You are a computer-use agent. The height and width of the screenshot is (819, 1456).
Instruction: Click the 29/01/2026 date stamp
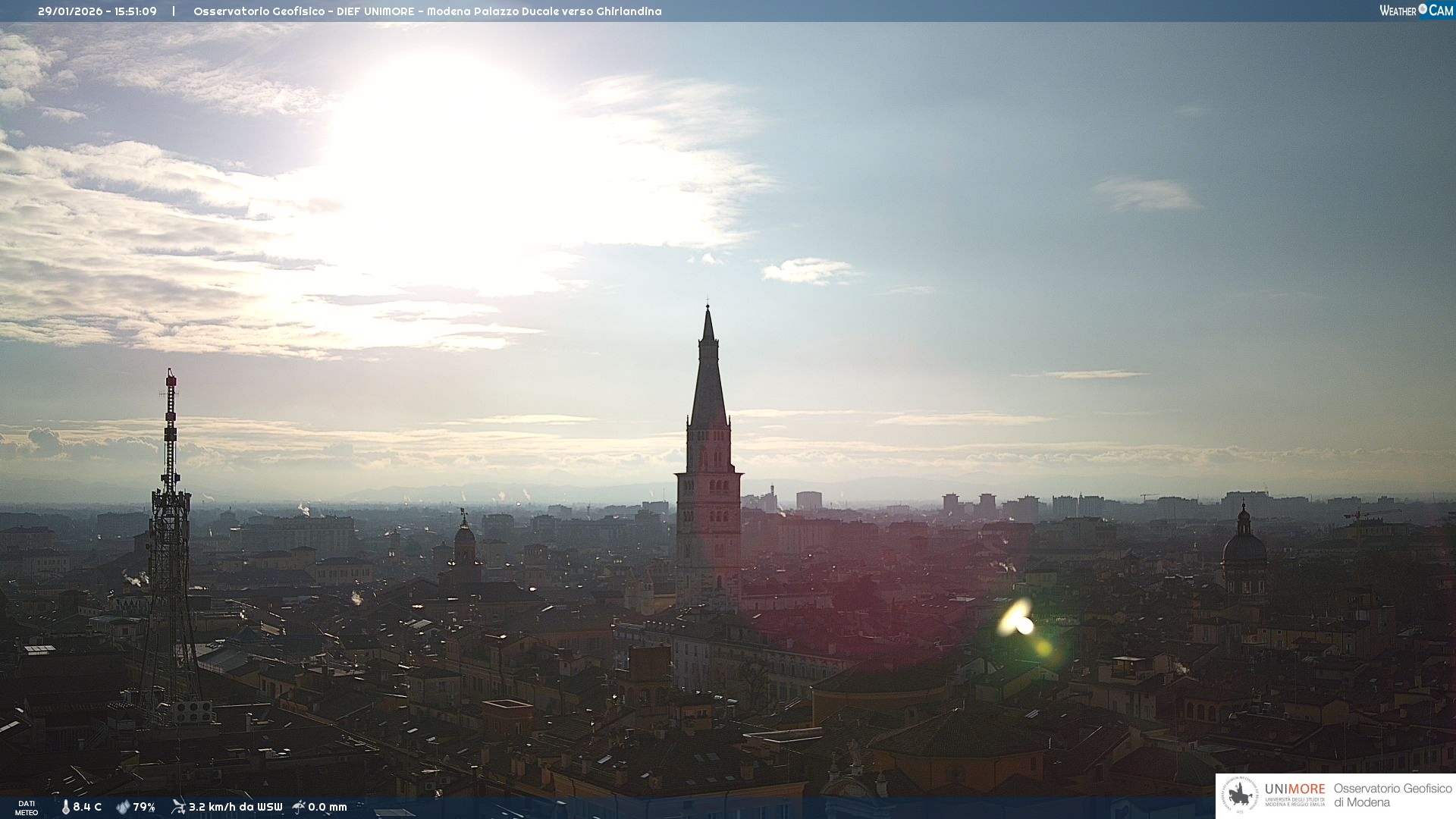[x=70, y=11]
